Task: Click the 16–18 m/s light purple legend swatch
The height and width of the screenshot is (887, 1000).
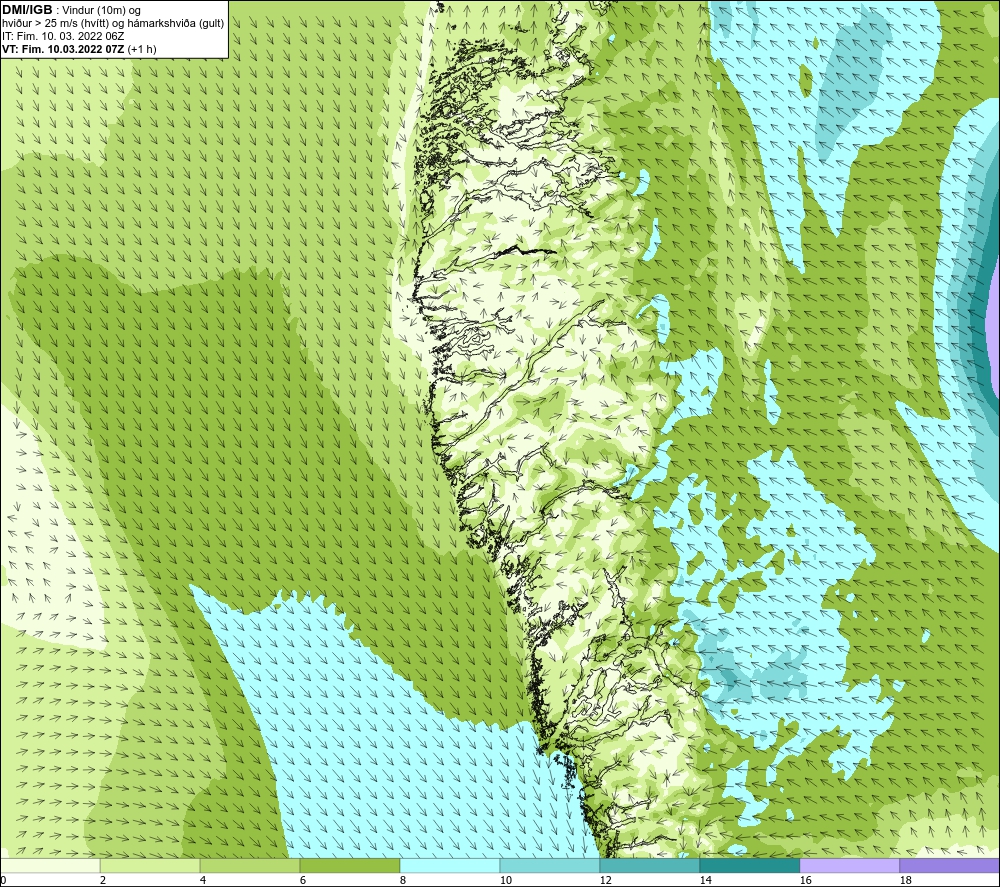Action: point(849,865)
